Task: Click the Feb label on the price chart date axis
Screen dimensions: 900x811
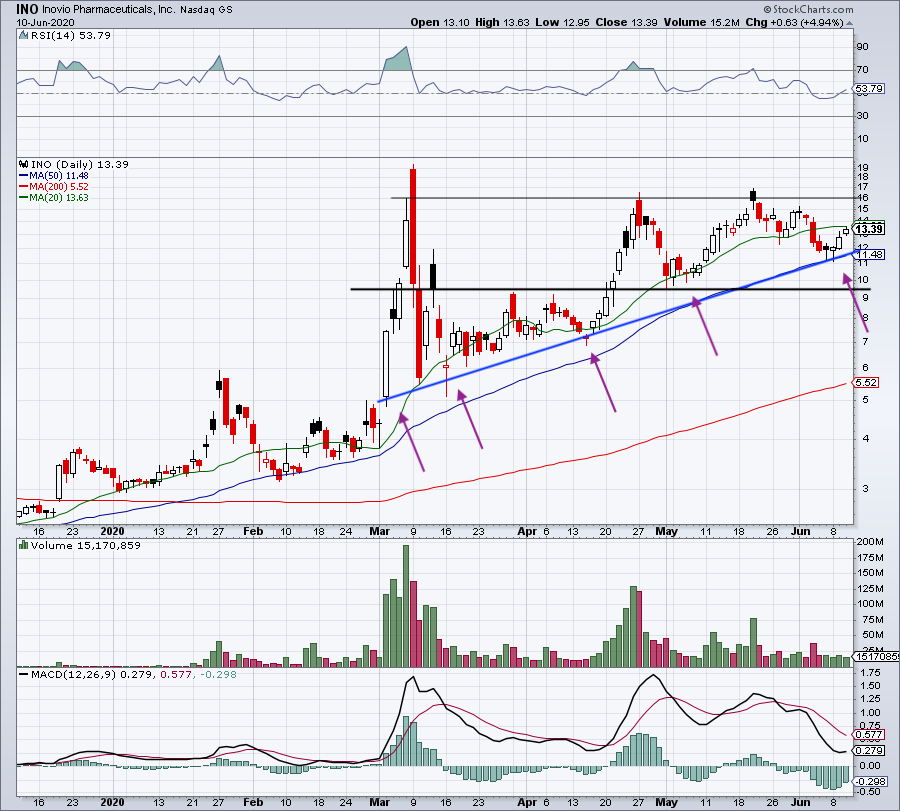Action: (x=253, y=531)
